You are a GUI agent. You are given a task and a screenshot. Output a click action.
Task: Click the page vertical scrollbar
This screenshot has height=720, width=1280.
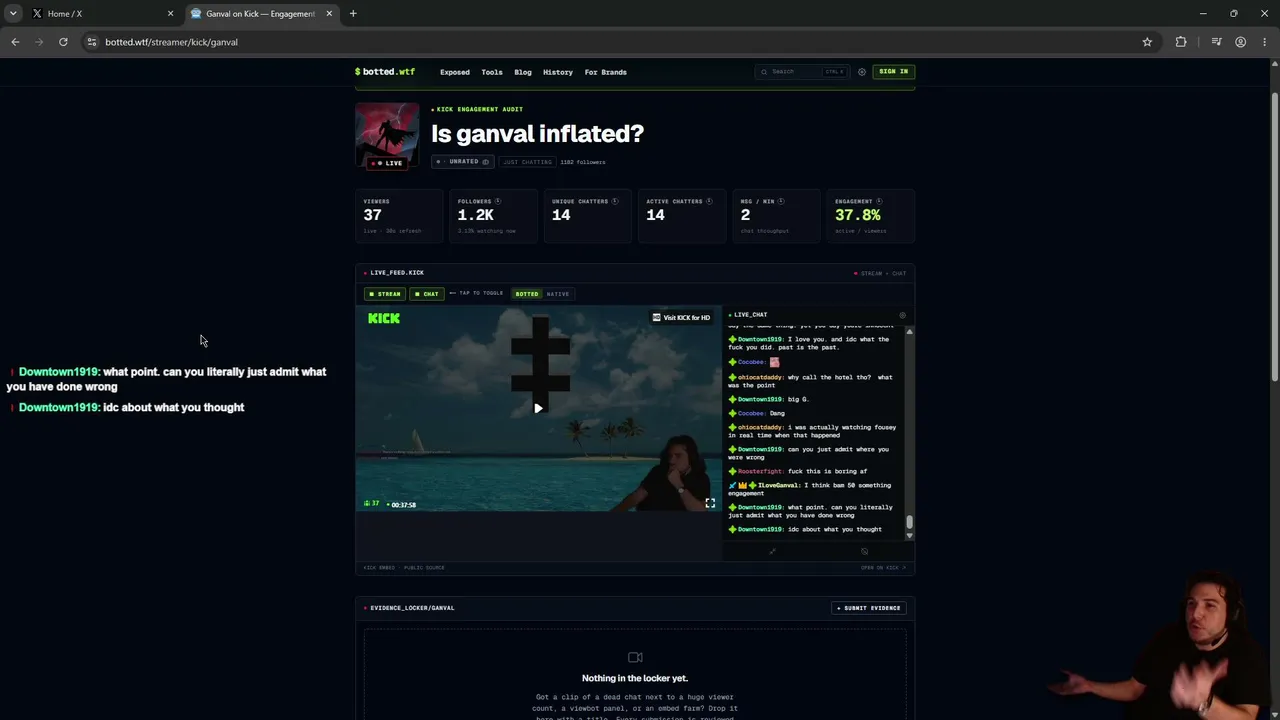[x=1275, y=237]
